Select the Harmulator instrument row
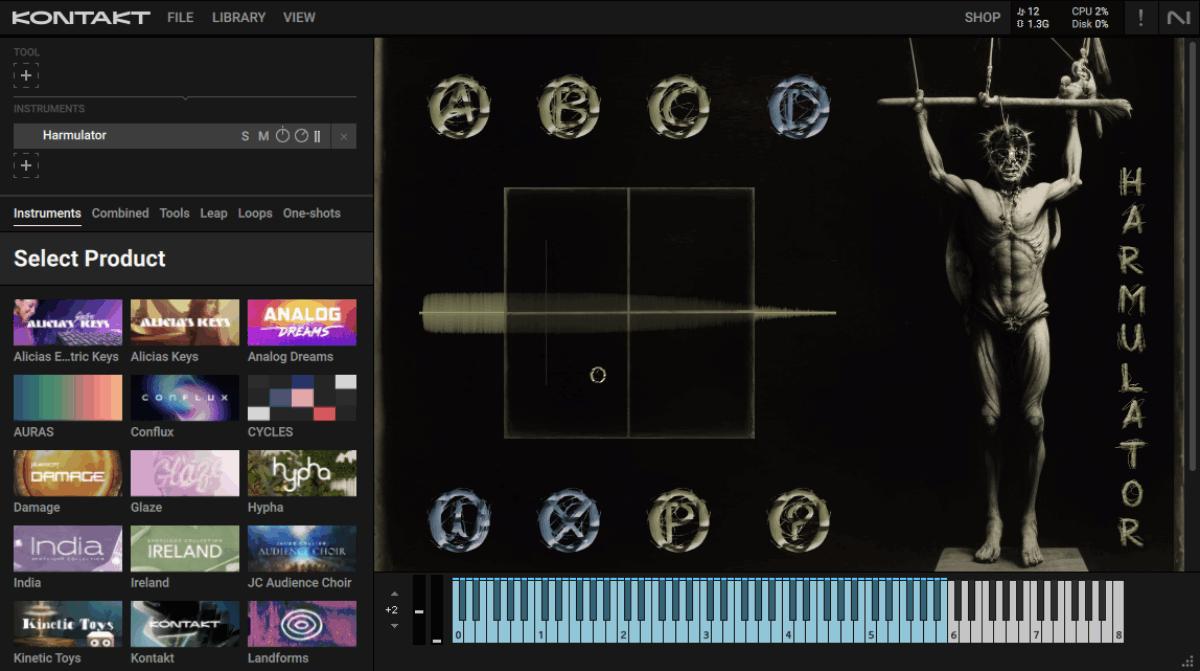This screenshot has height=671, width=1200. pyautogui.click(x=185, y=136)
